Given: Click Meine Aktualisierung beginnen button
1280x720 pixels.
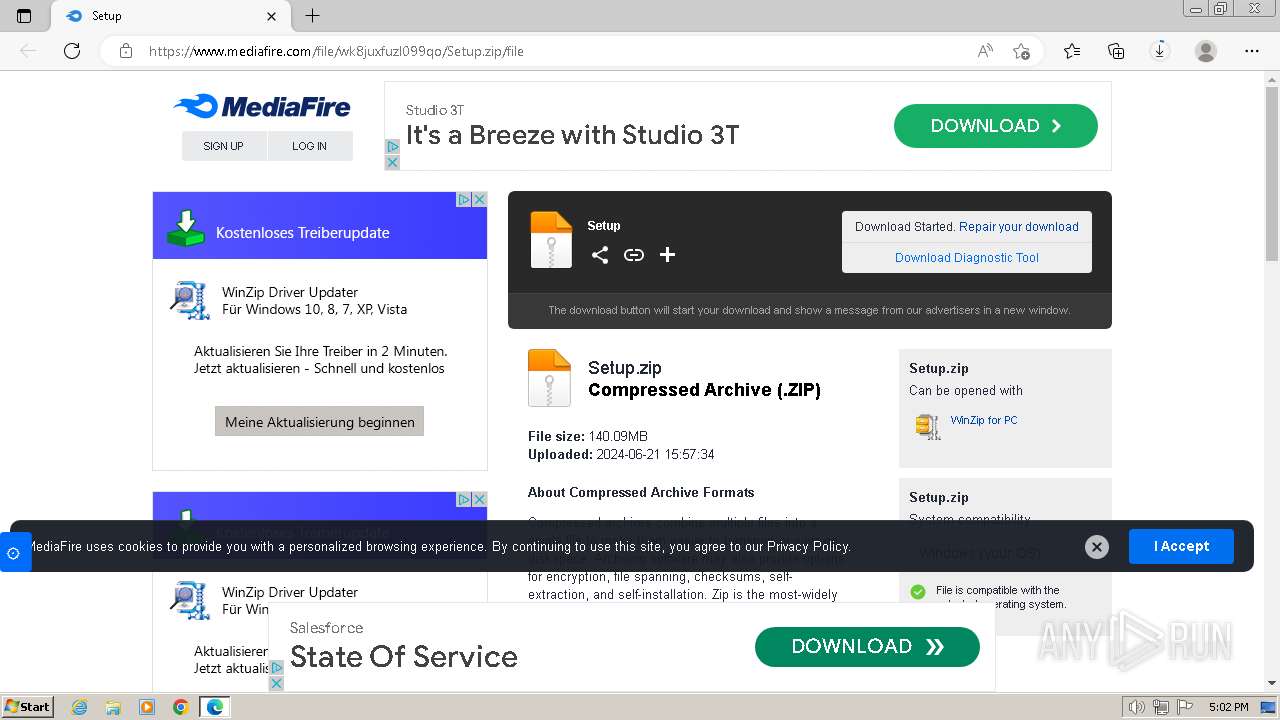Looking at the screenshot, I should (320, 422).
